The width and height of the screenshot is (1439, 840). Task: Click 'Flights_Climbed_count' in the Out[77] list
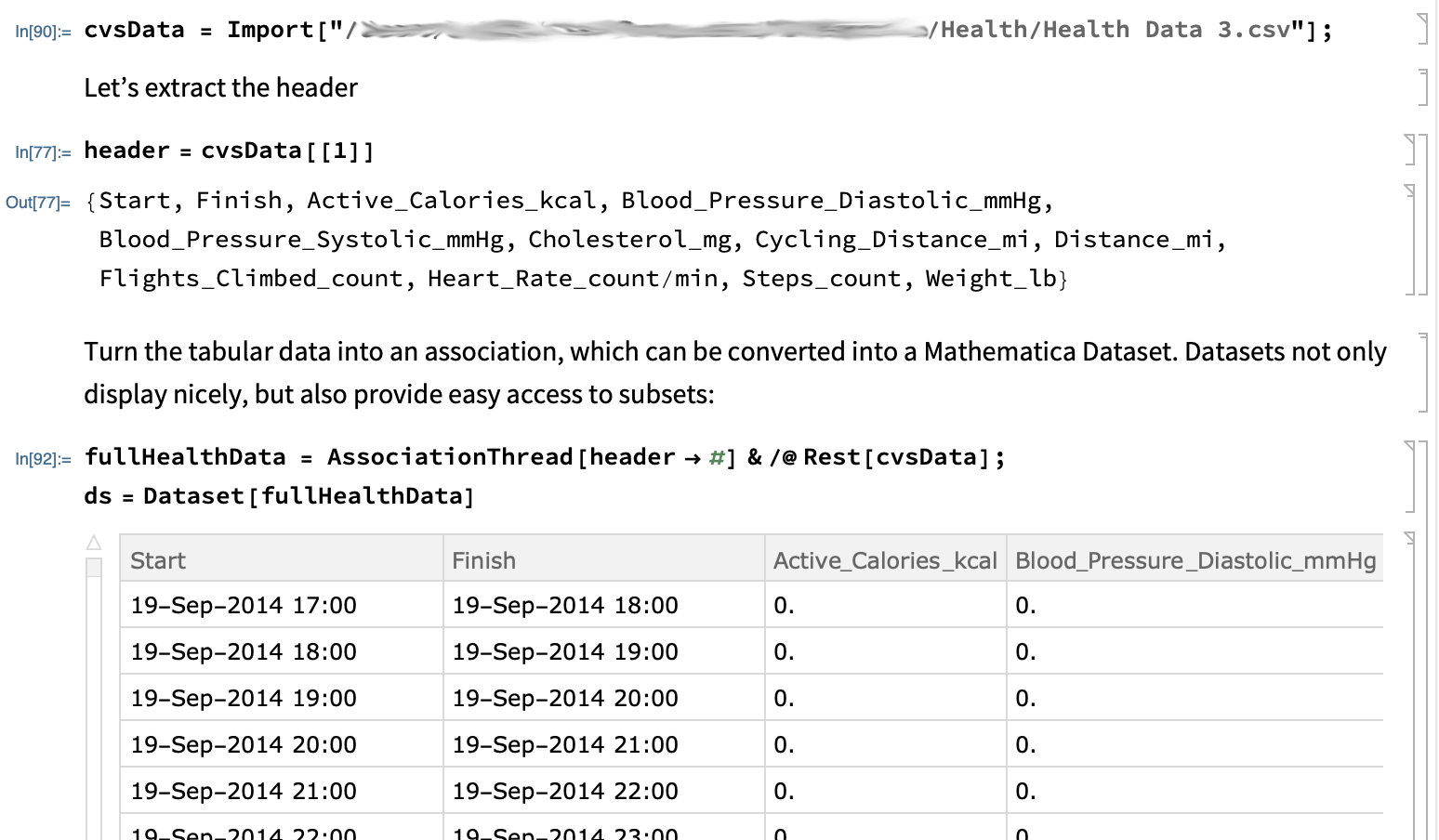[251, 279]
